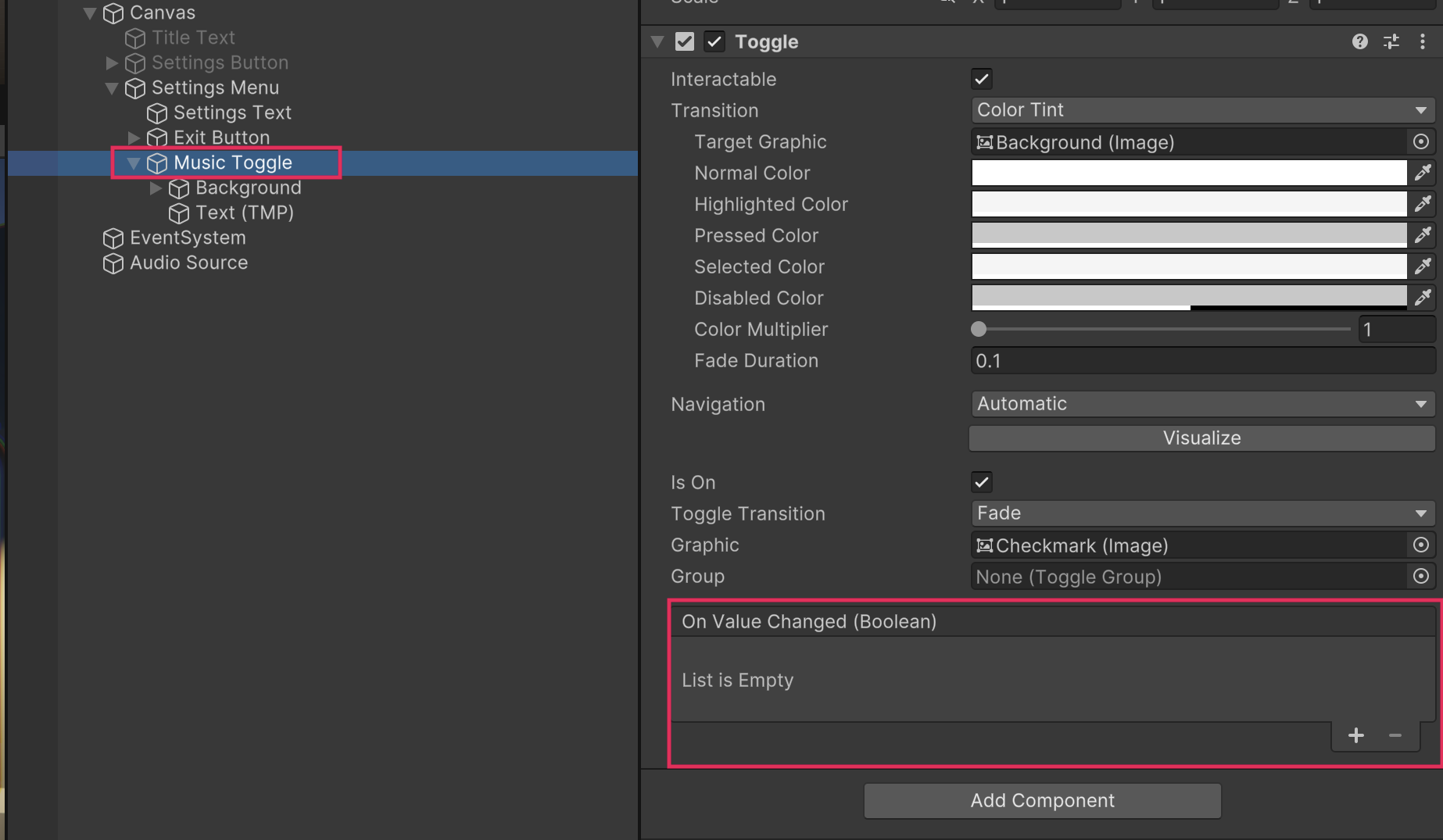Uncheck the Interactable checkbox

pos(982,79)
